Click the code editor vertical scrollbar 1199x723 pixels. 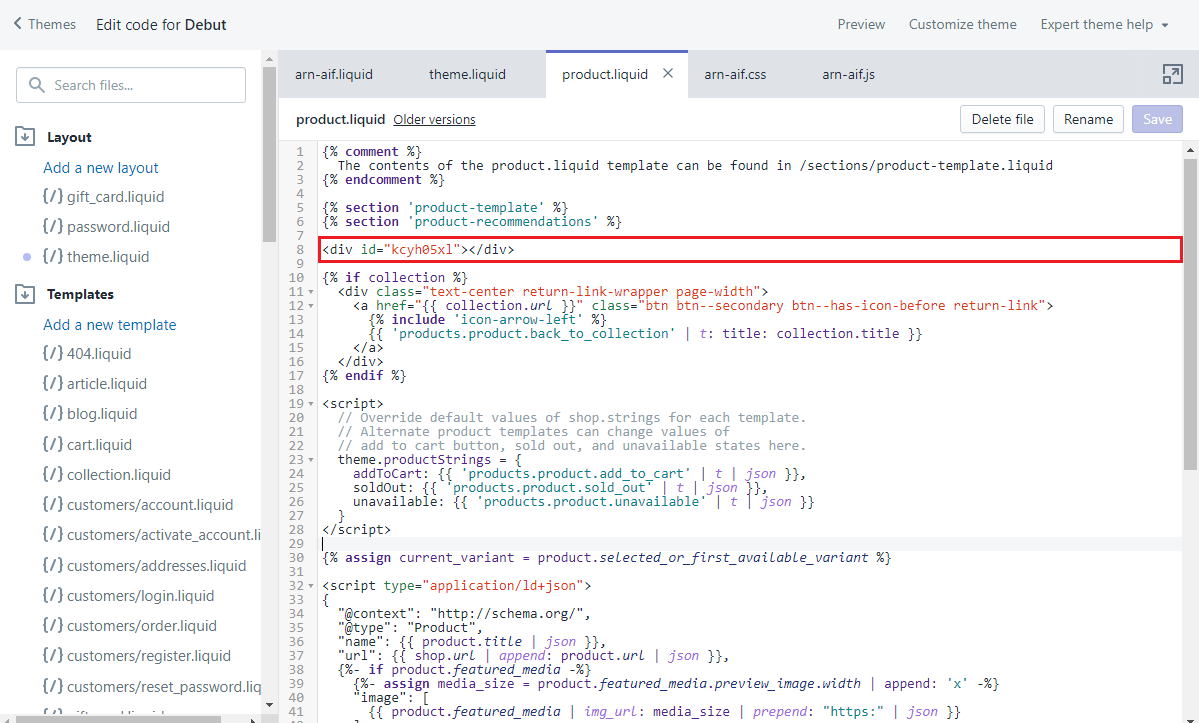tap(1191, 313)
